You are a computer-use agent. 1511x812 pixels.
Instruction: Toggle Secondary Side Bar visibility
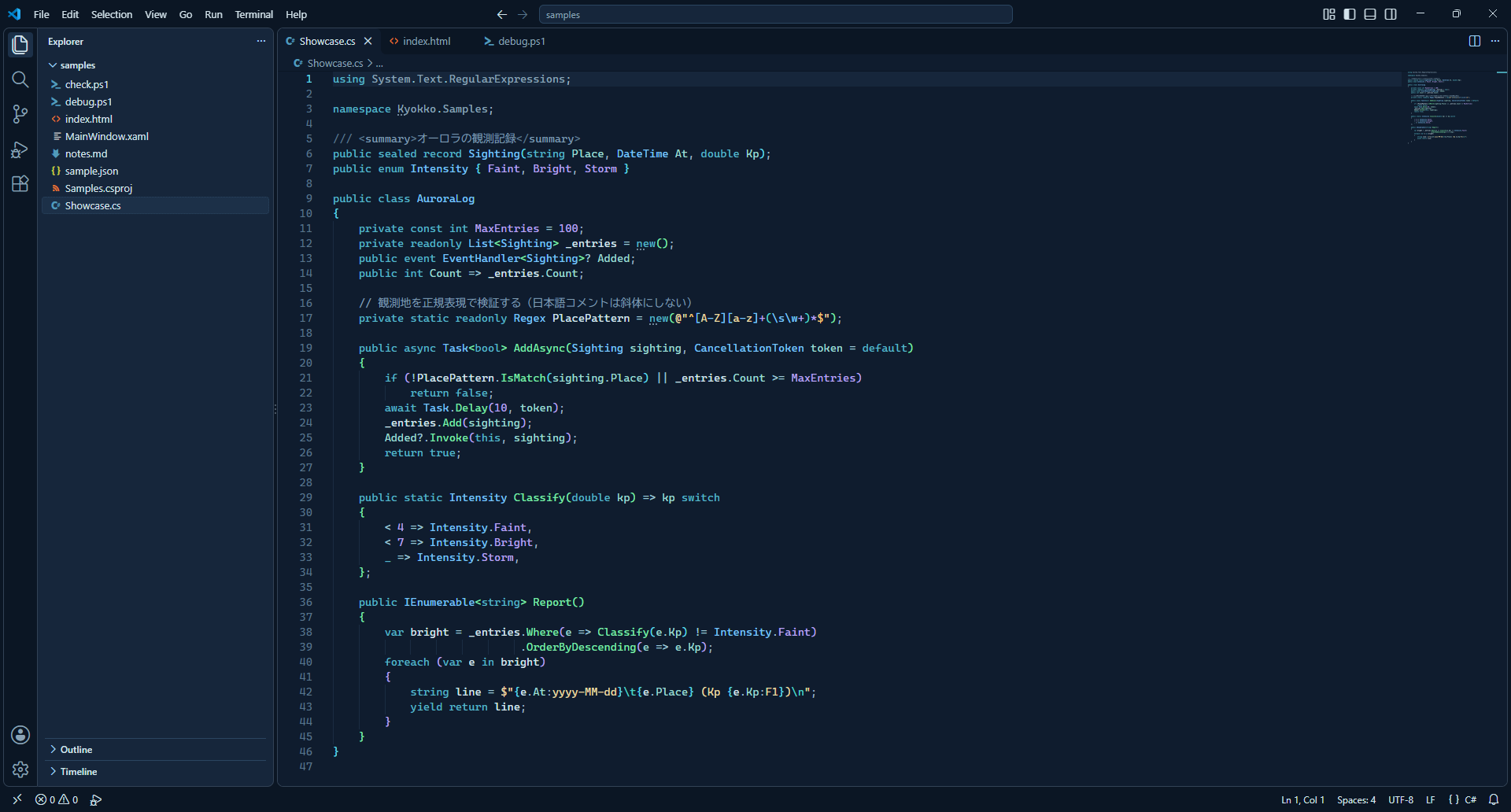pyautogui.click(x=1391, y=14)
